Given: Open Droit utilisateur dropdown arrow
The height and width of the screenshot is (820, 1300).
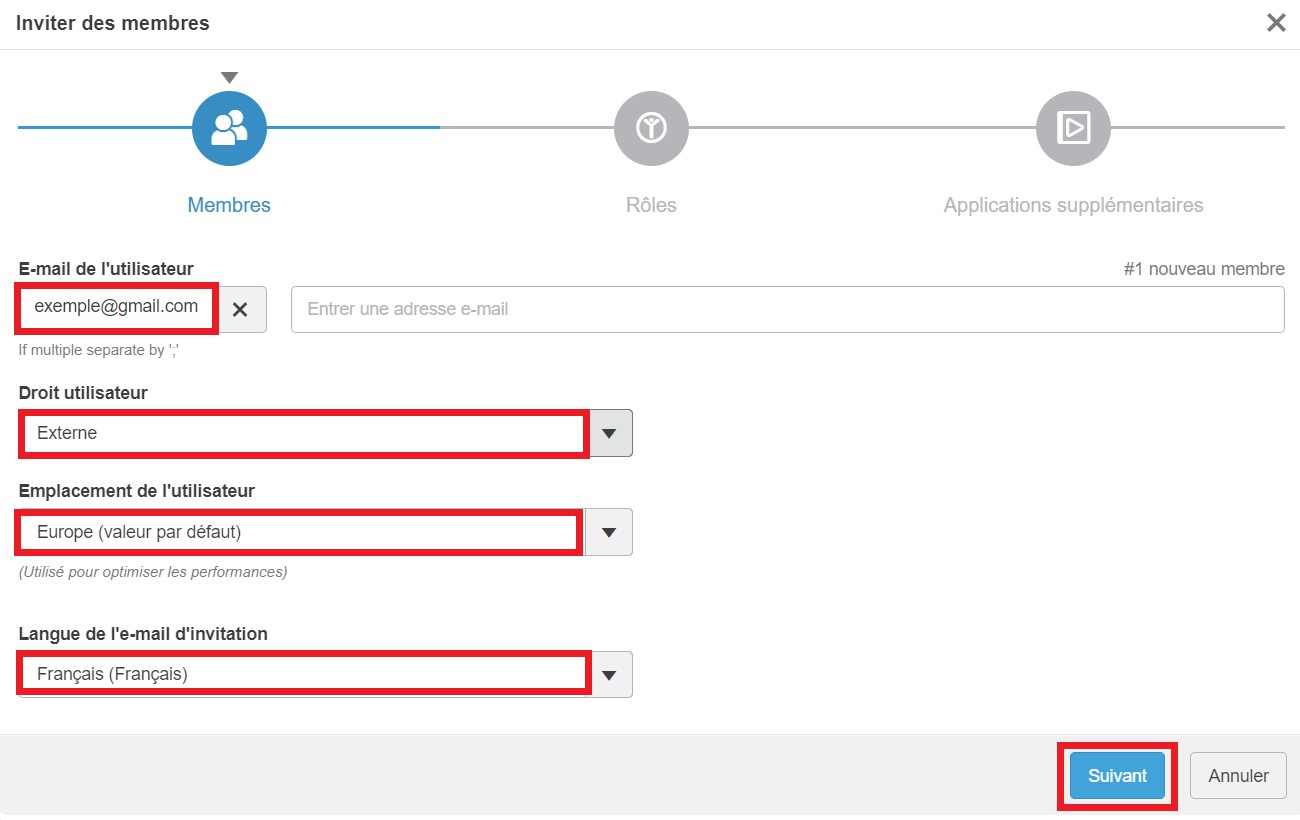Looking at the screenshot, I should 609,433.
